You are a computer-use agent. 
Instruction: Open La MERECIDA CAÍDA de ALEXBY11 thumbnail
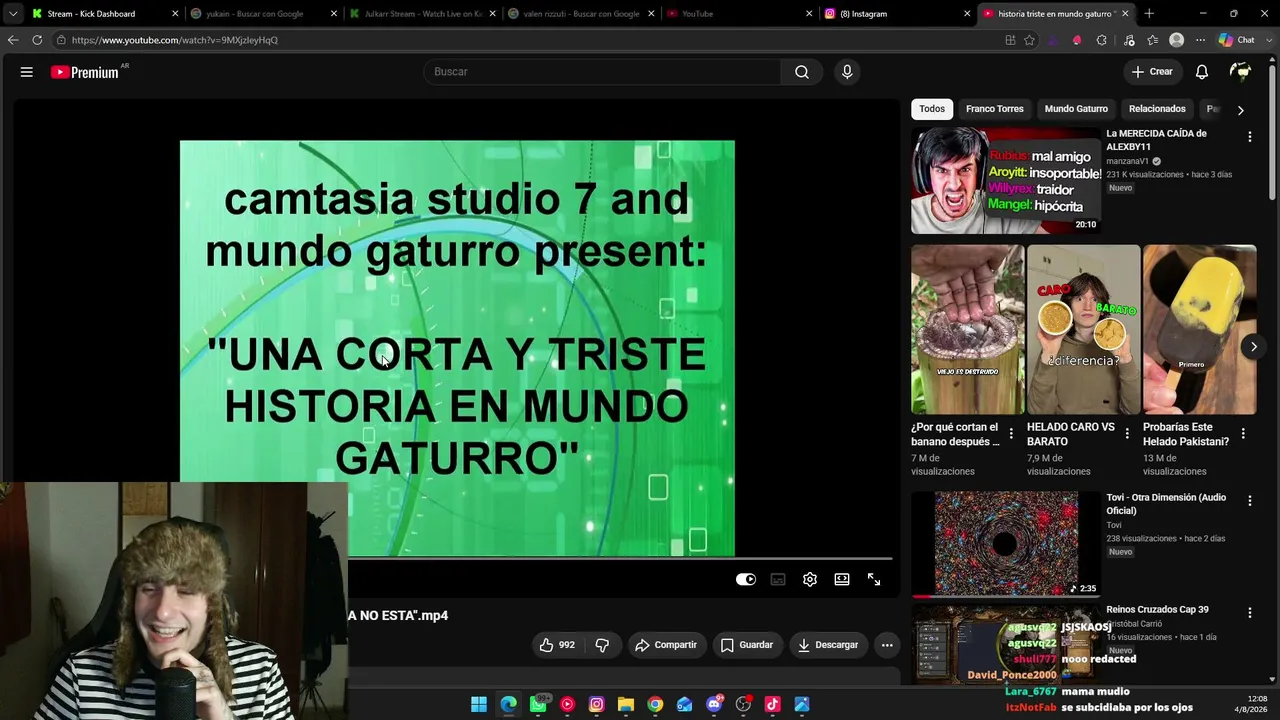coord(1005,181)
